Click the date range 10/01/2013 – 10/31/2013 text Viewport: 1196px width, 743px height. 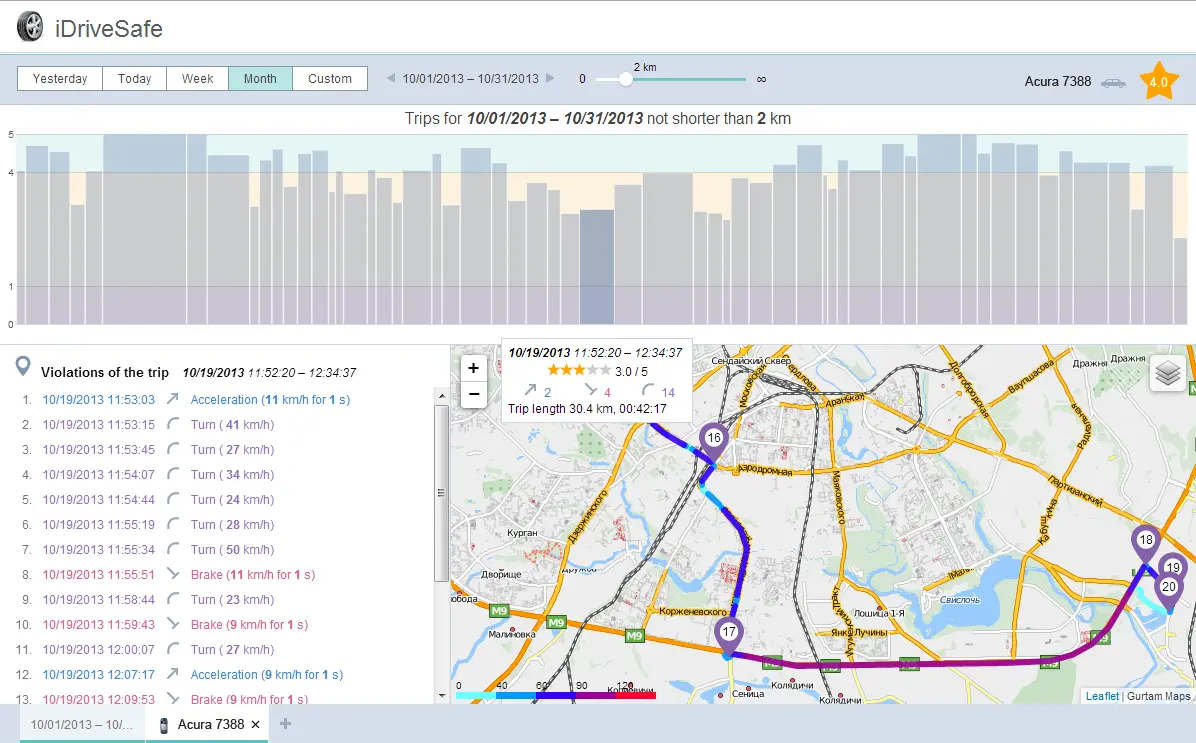(x=471, y=79)
